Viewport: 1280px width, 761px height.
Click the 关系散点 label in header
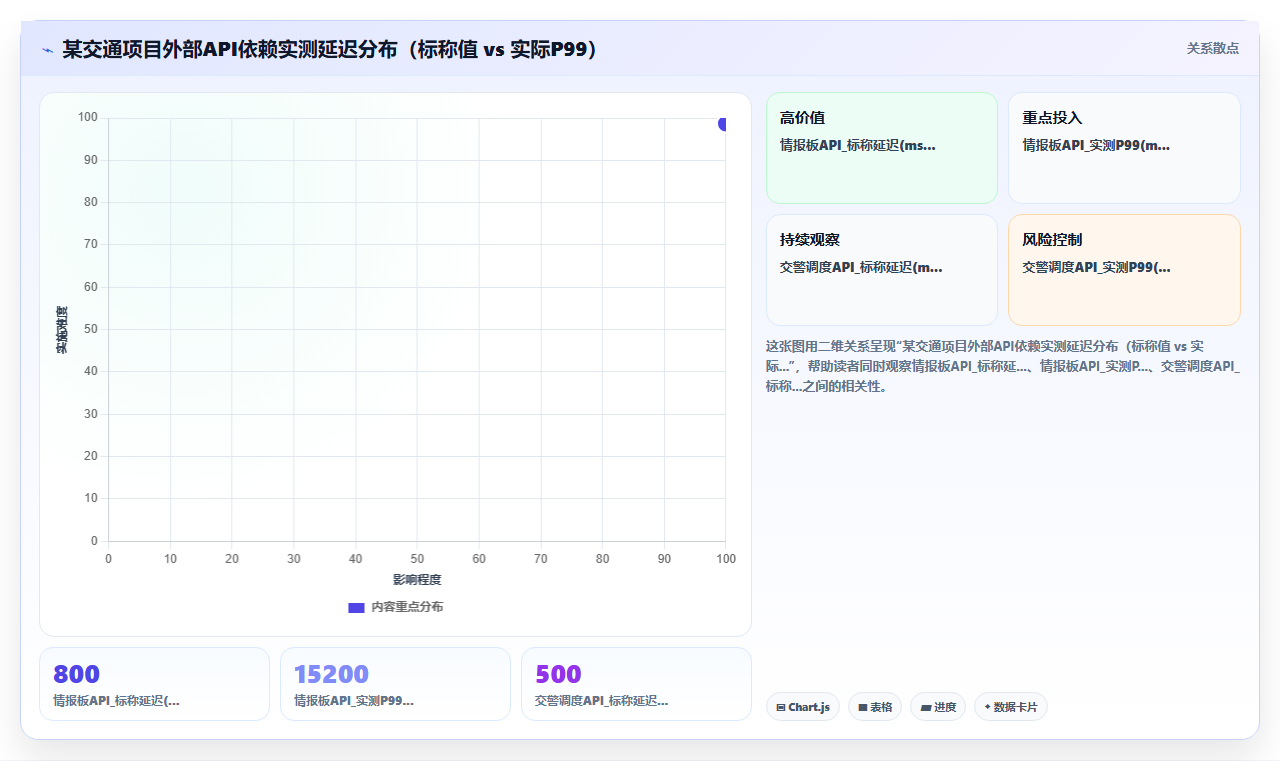(x=1212, y=48)
